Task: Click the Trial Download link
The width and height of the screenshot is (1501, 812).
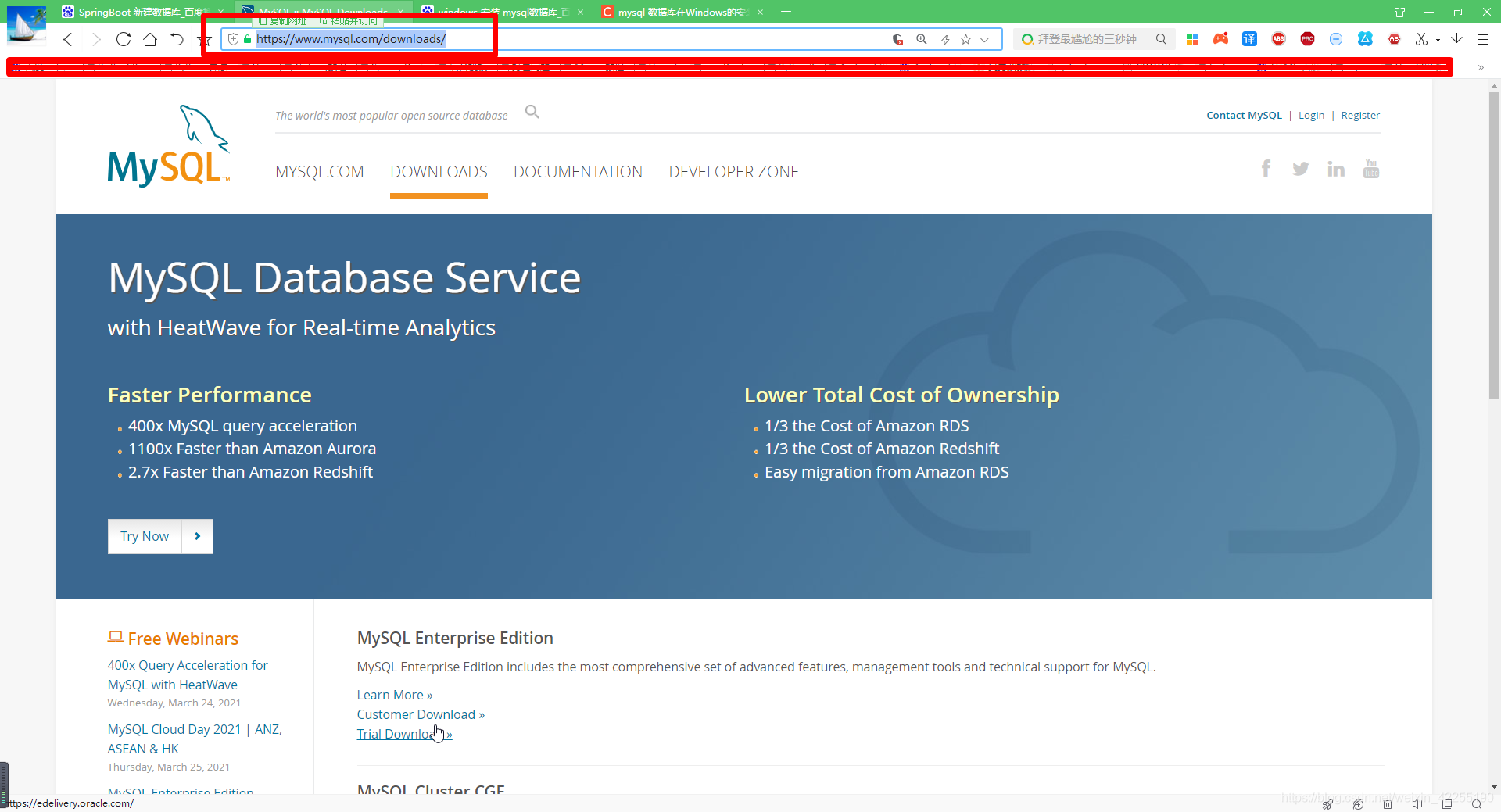Action: coord(404,734)
